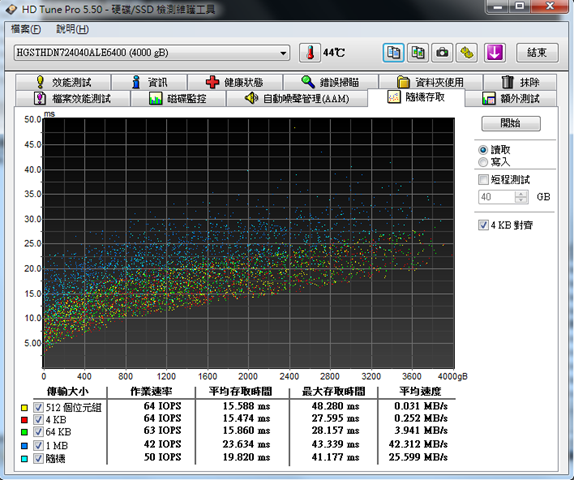Click the thermometer temperature icon

point(310,53)
